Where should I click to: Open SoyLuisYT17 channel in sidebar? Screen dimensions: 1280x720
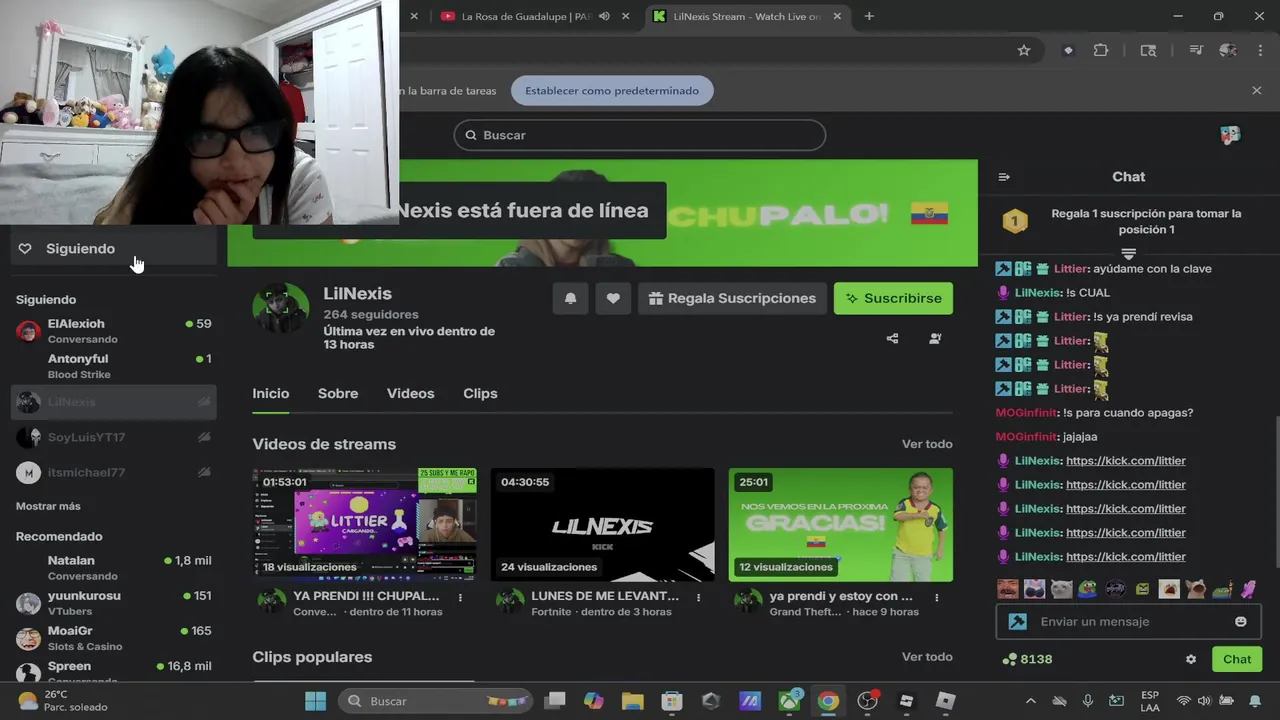click(114, 437)
